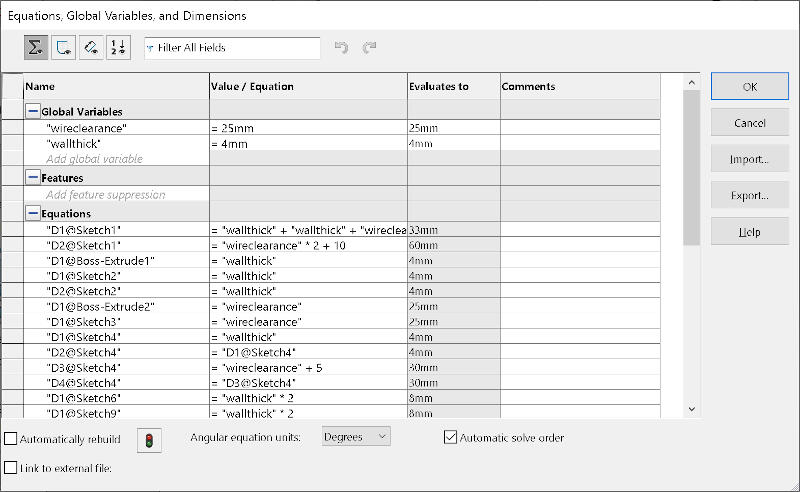Click the Value / Equation column header

click(308, 86)
